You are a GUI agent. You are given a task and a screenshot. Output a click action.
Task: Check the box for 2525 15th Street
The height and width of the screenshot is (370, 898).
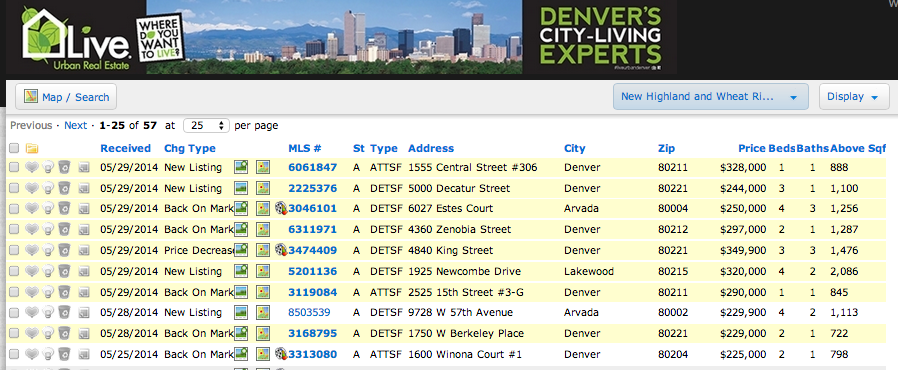[14, 292]
